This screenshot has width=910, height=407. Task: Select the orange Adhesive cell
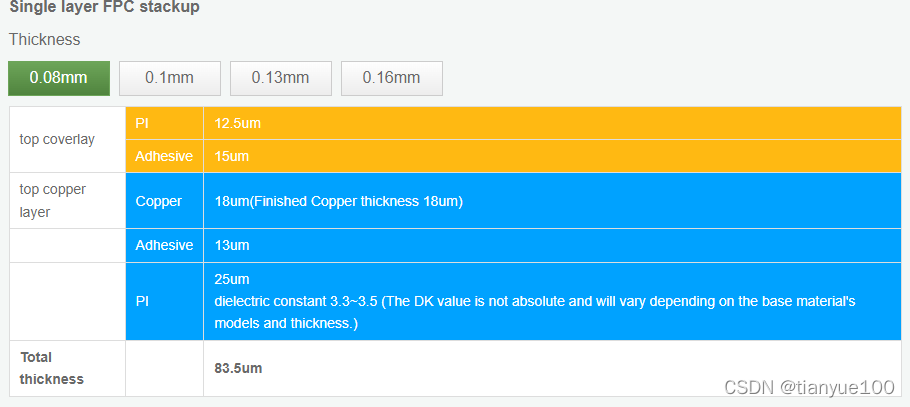(164, 156)
